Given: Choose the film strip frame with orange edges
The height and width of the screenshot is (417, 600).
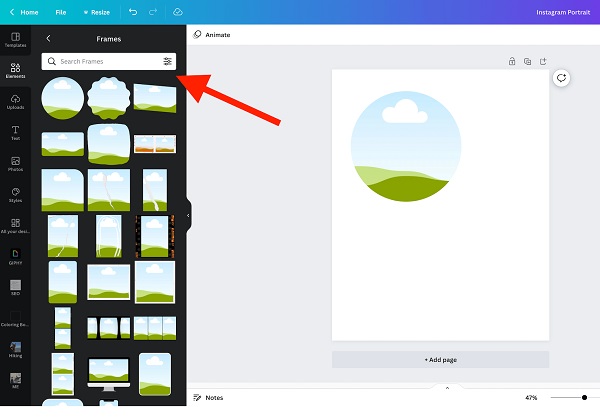Looking at the screenshot, I should [x=155, y=236].
